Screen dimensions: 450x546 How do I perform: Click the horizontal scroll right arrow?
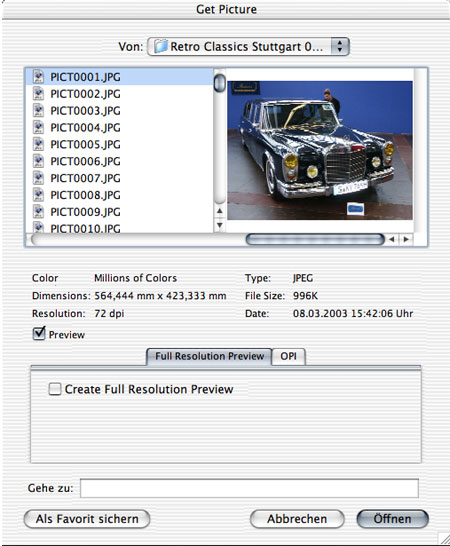[406, 239]
